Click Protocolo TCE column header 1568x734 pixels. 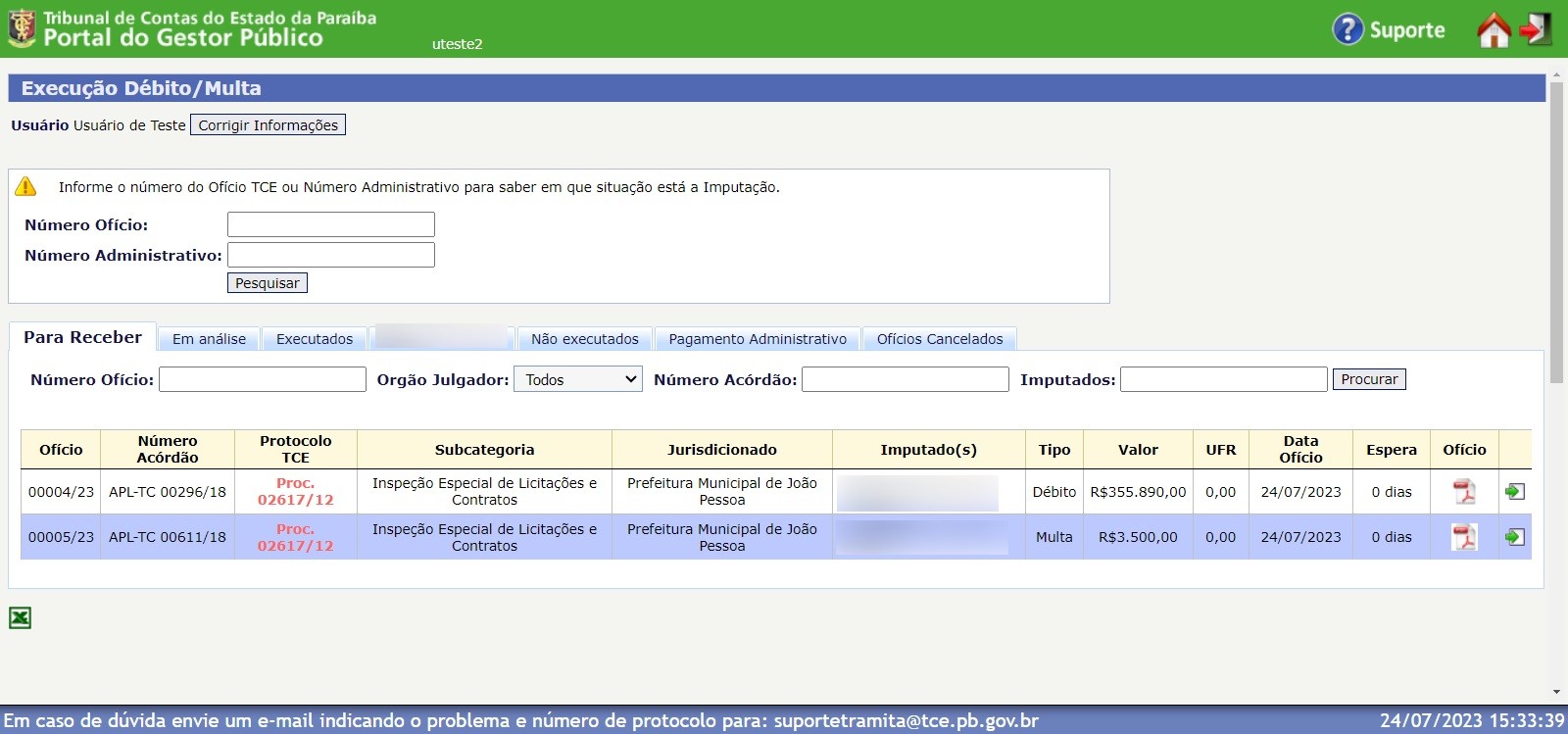[x=296, y=450]
